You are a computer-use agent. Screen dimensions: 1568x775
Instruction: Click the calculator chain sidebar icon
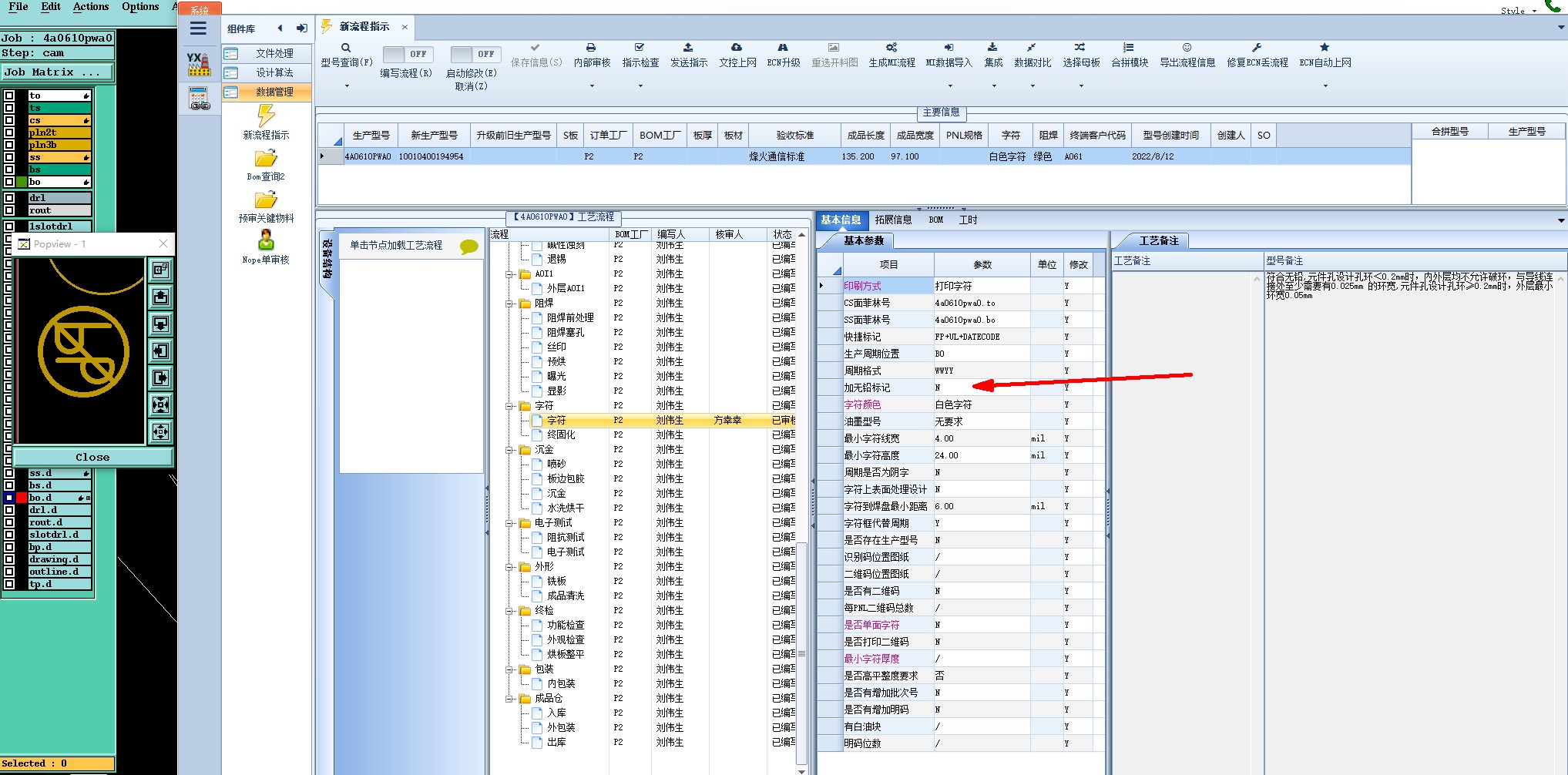point(199,99)
